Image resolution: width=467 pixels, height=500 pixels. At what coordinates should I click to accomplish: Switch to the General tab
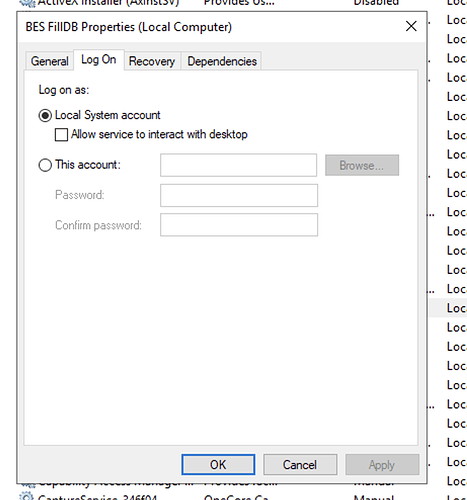tap(49, 61)
